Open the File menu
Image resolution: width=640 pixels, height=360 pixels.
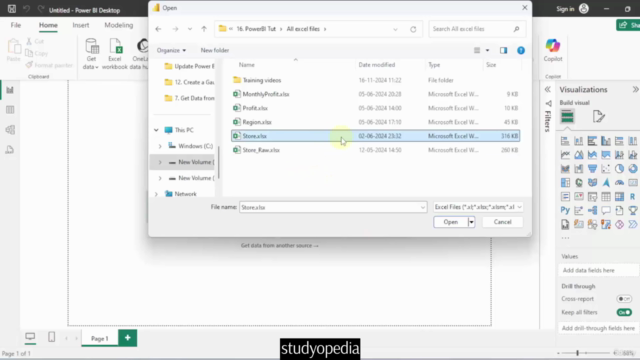click(16, 25)
